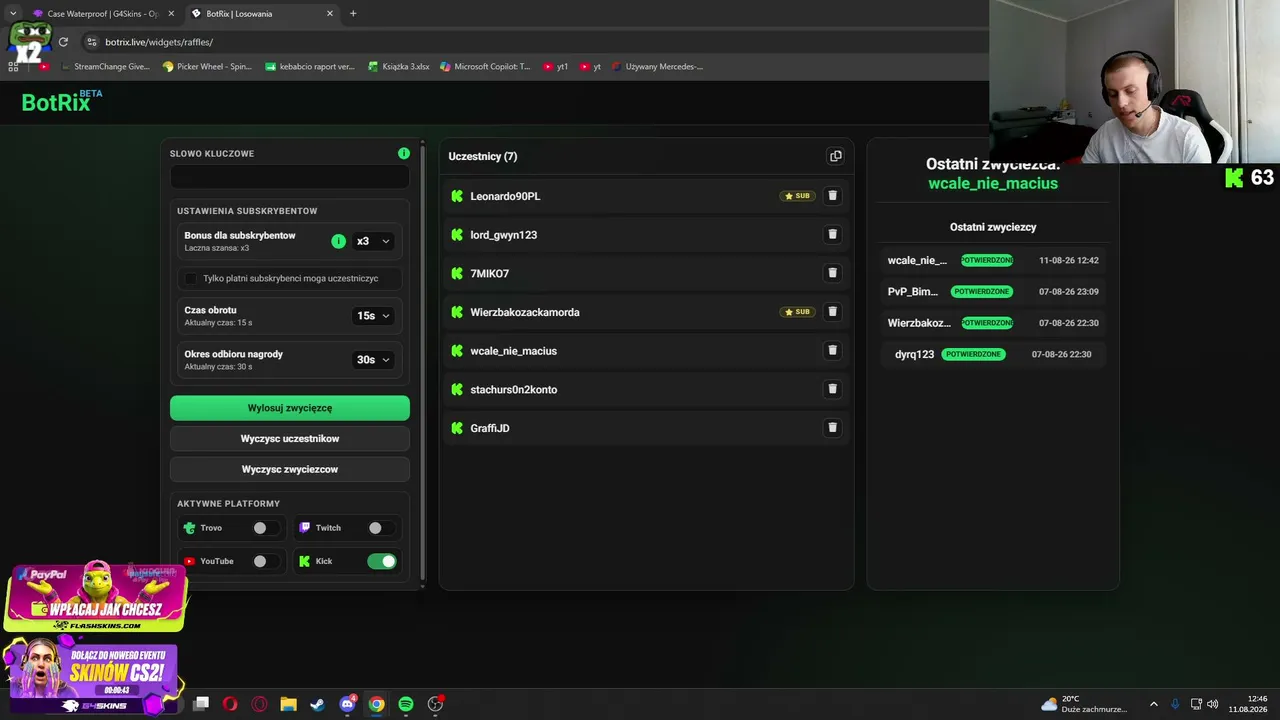
Task: Enable the Trovo platform toggle
Action: click(265, 528)
